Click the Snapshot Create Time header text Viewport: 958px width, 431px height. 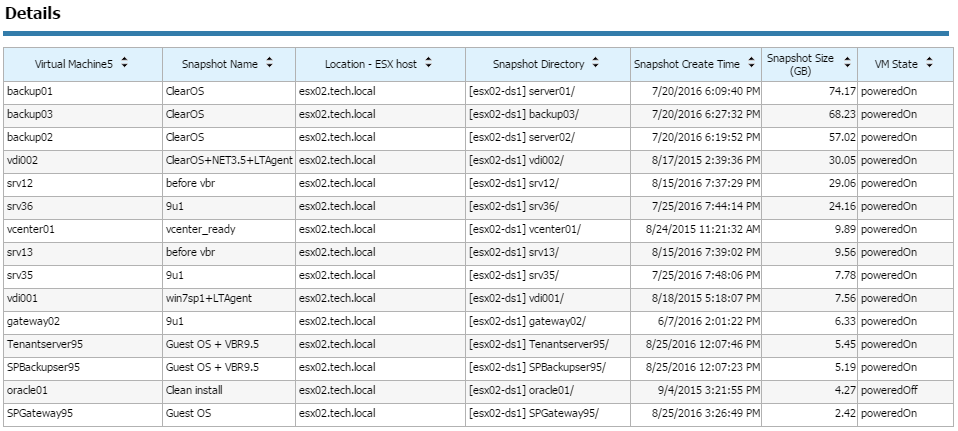tap(687, 64)
